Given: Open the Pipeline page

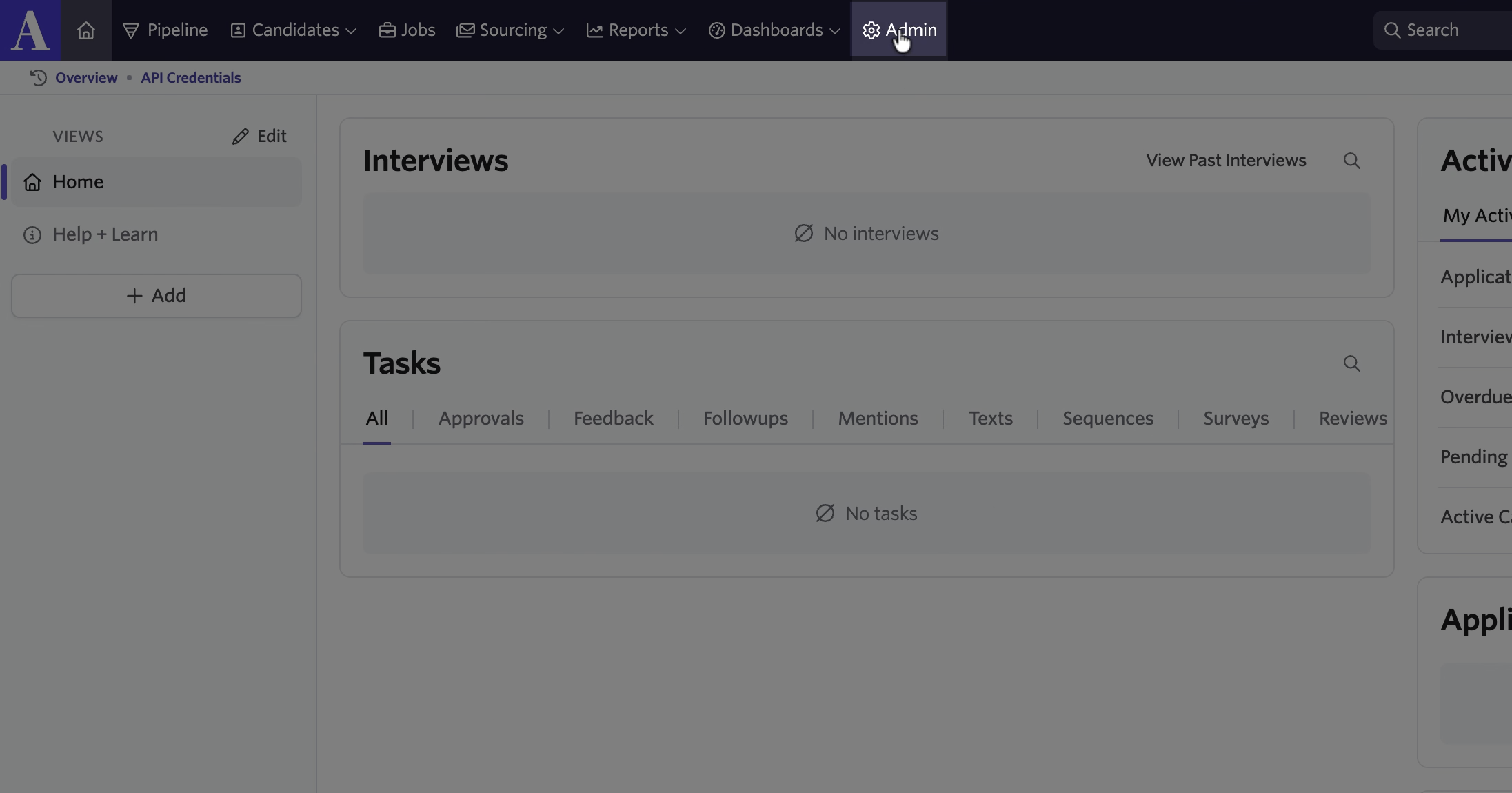Looking at the screenshot, I should (165, 30).
